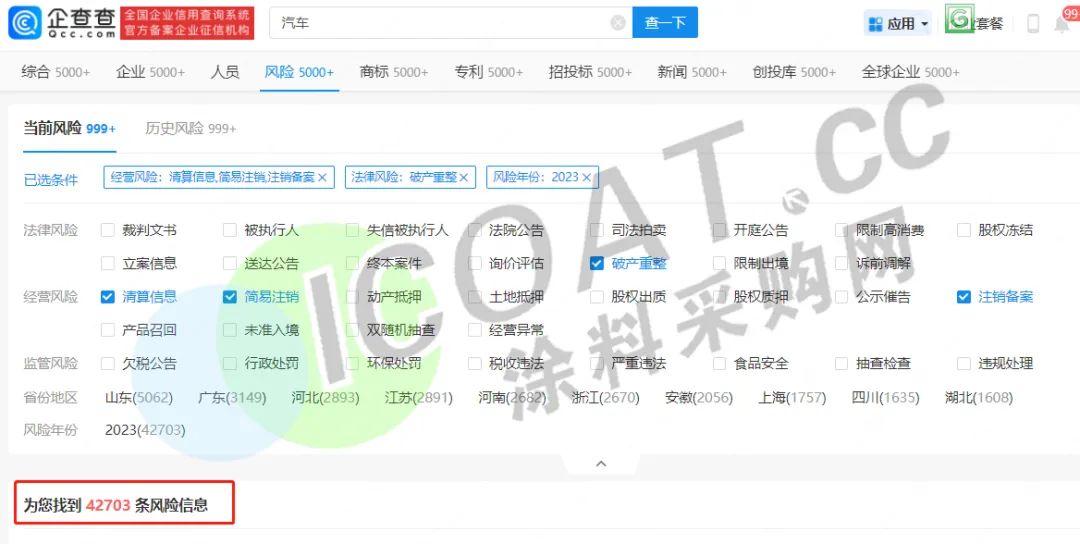Switch to the 历史风险 tab
The width and height of the screenshot is (1080, 544).
click(190, 128)
